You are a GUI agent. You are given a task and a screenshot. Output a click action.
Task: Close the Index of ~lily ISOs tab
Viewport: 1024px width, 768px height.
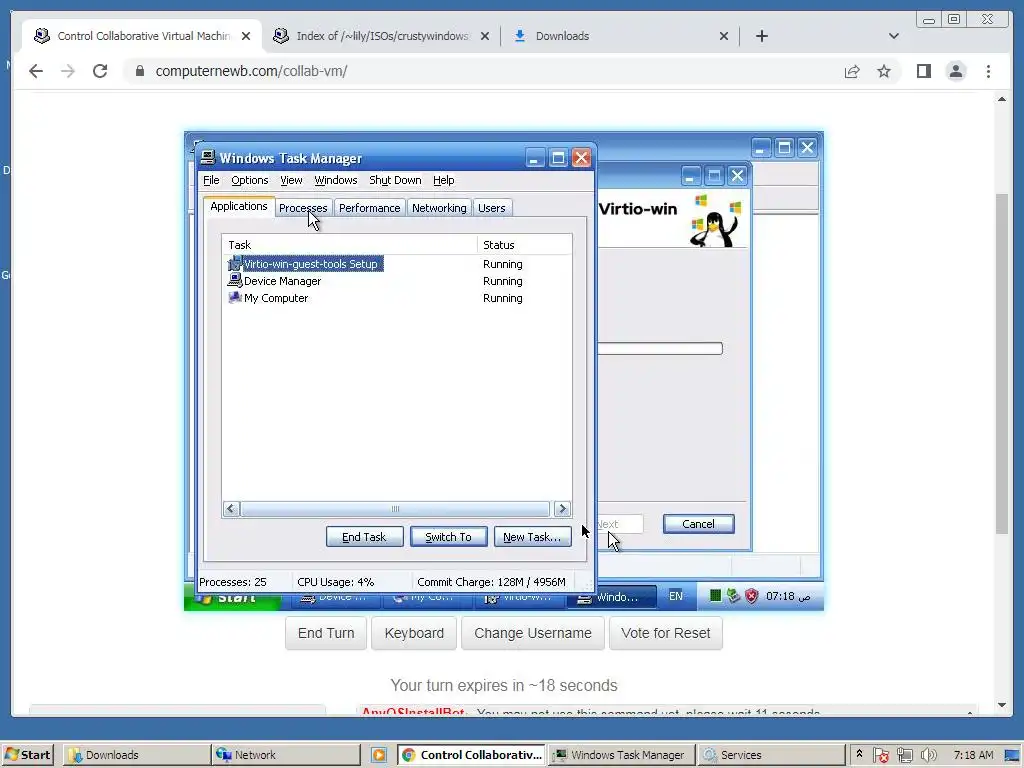click(485, 36)
